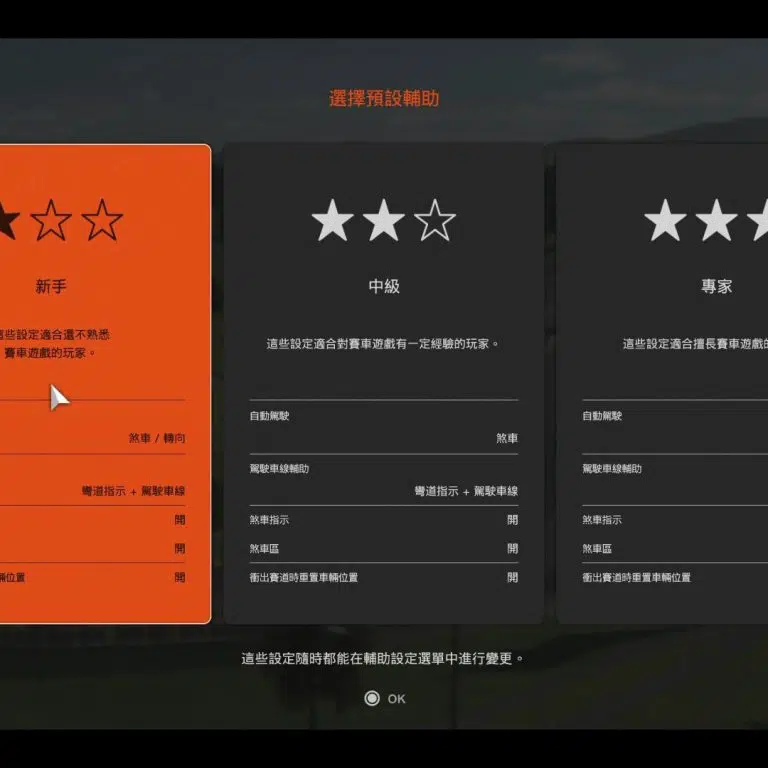This screenshot has height=768, width=768.
Task: Choose the orange 新手 preset title
Action: pyautogui.click(x=51, y=286)
